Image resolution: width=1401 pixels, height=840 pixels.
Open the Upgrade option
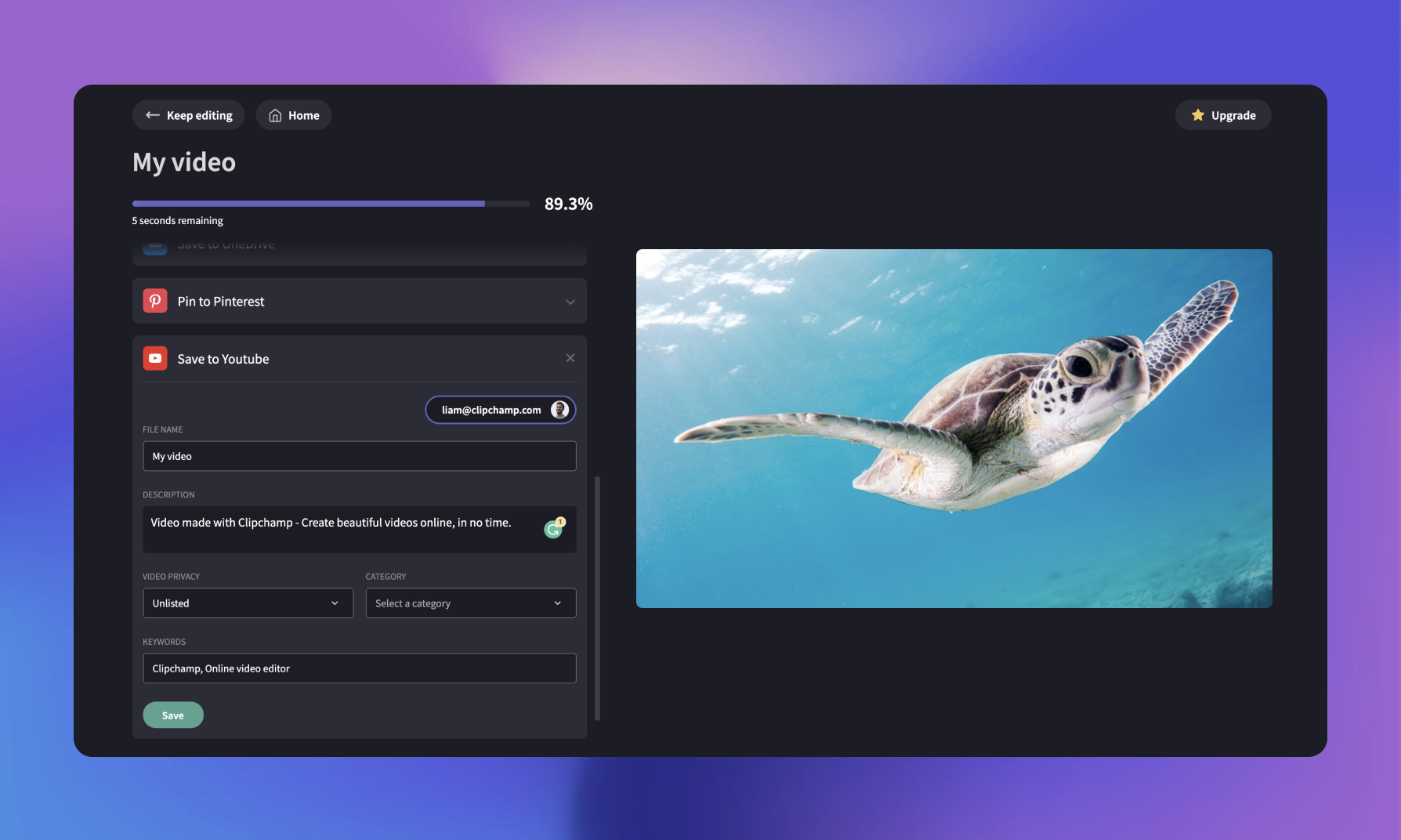1223,115
